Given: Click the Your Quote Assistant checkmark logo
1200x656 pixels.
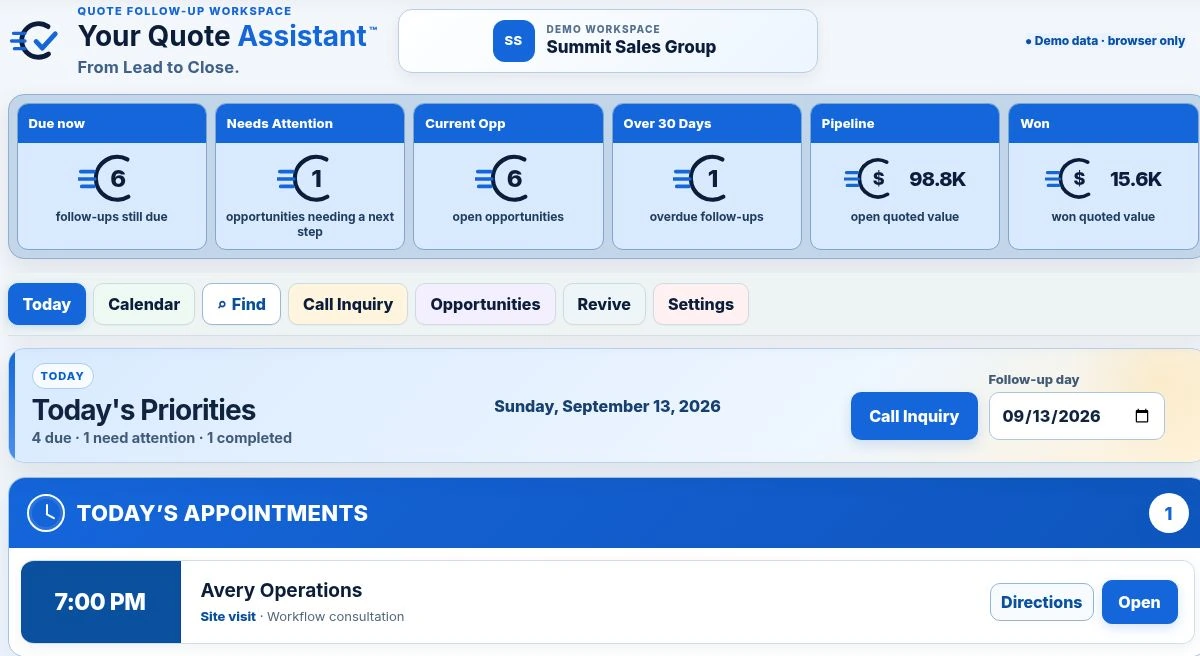Looking at the screenshot, I should 35,39.
